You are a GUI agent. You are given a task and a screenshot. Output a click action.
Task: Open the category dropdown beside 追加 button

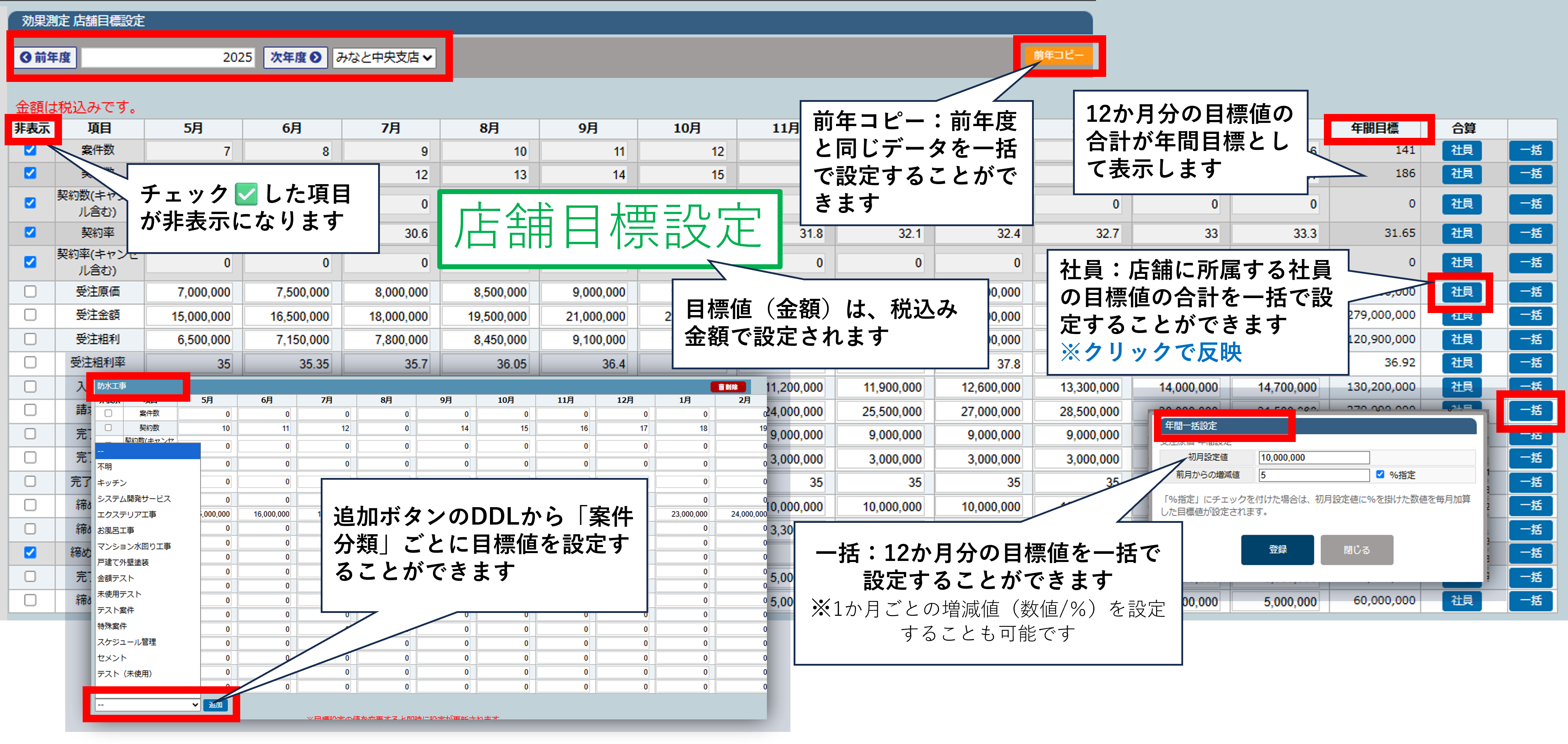147,704
